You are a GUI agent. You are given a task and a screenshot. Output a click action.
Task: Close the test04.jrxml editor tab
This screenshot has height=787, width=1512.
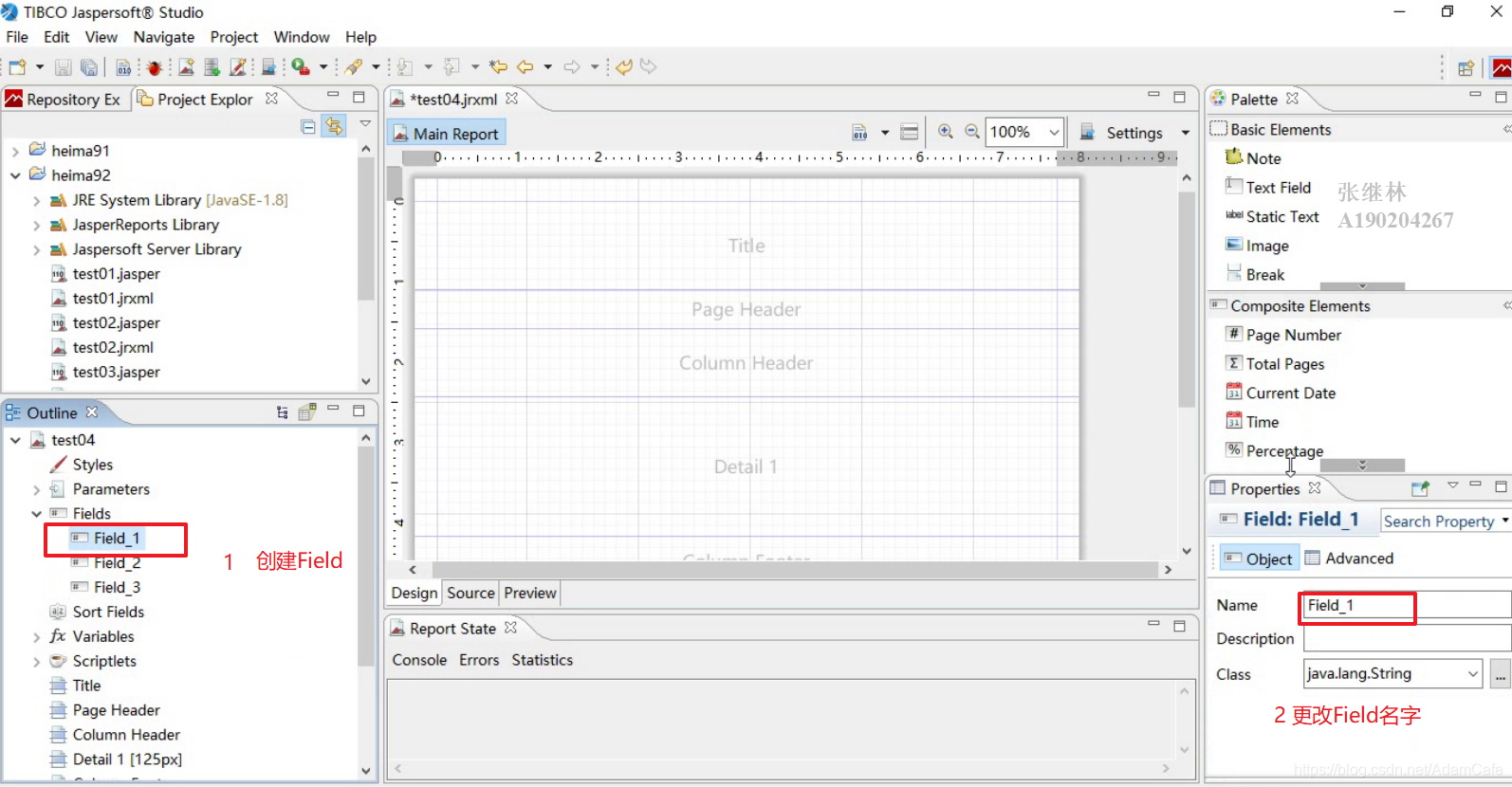point(512,99)
